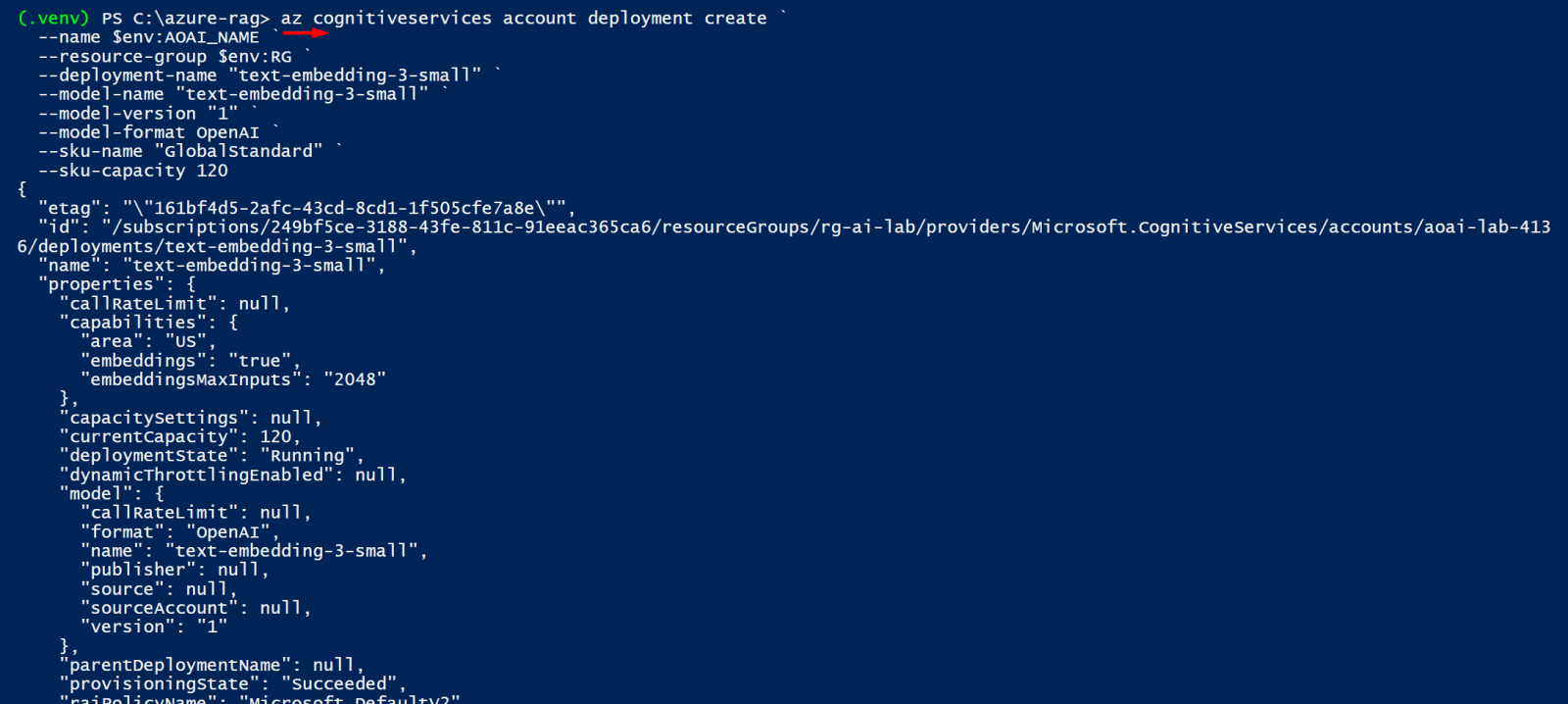Click the "embeddingsMaxInputs": "2048" line
Screen dimensions: 1568x704
tap(233, 379)
